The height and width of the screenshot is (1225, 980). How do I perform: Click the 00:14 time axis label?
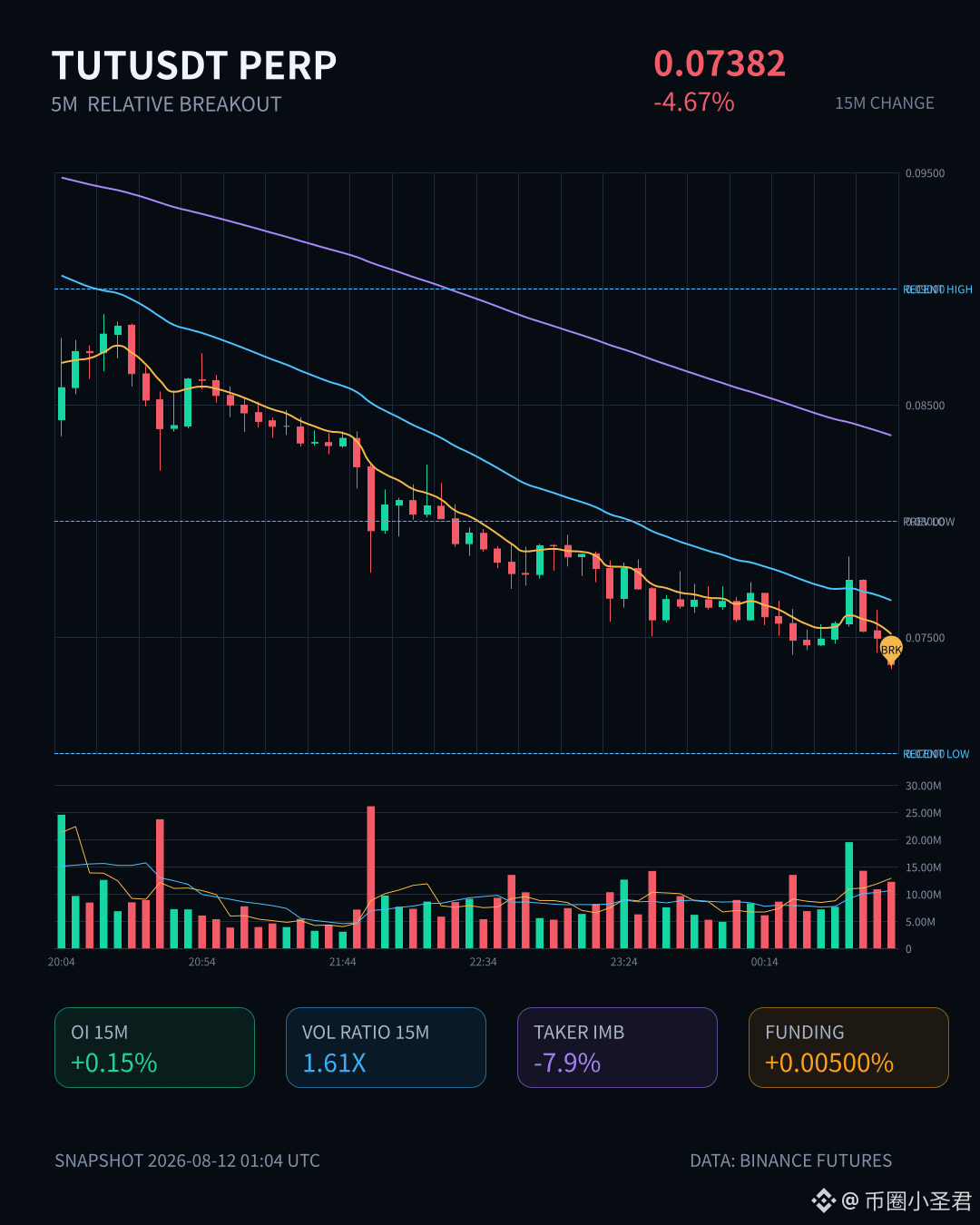[x=765, y=962]
